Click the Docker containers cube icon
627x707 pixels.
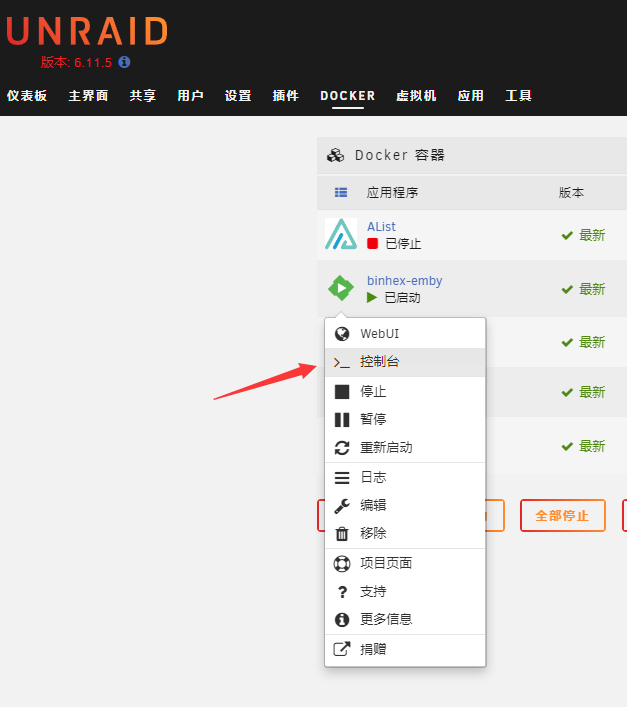point(335,155)
